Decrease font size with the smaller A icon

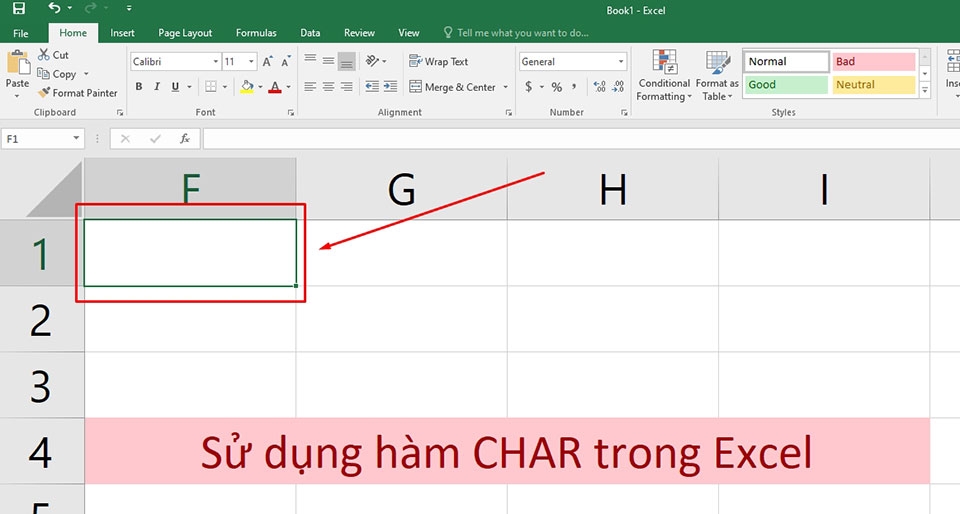286,62
